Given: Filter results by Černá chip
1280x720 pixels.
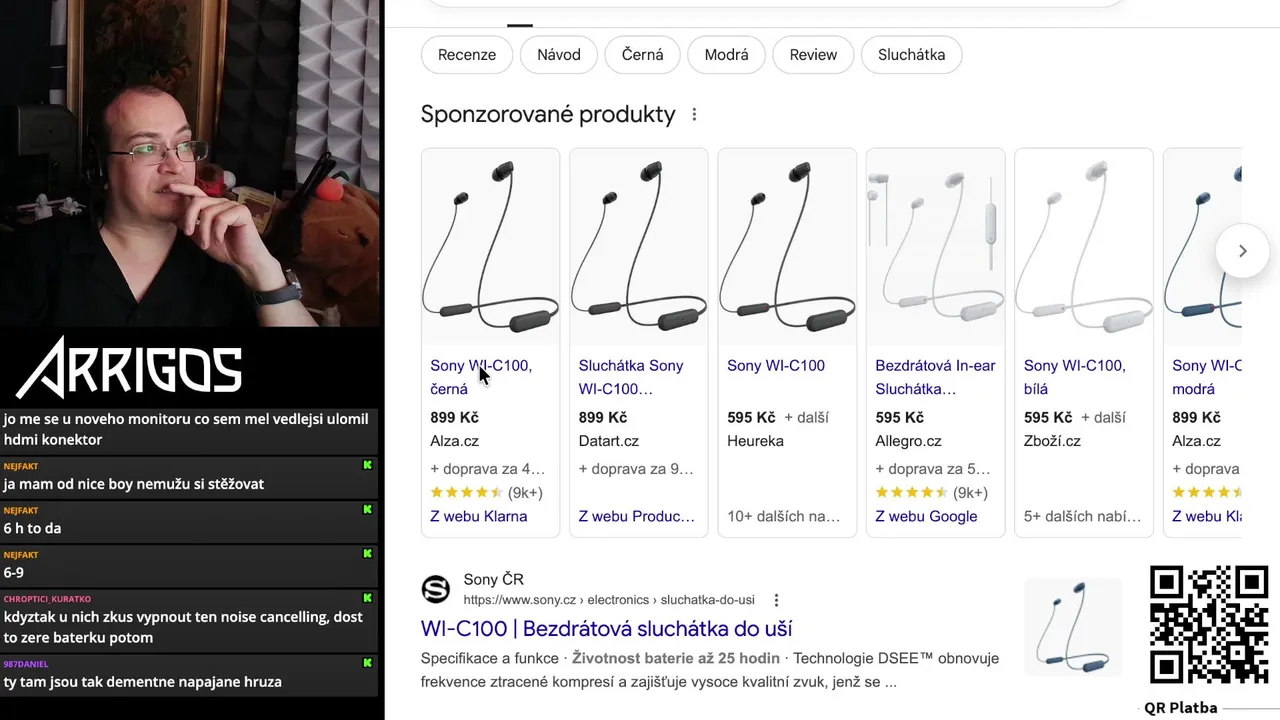Looking at the screenshot, I should click(642, 55).
